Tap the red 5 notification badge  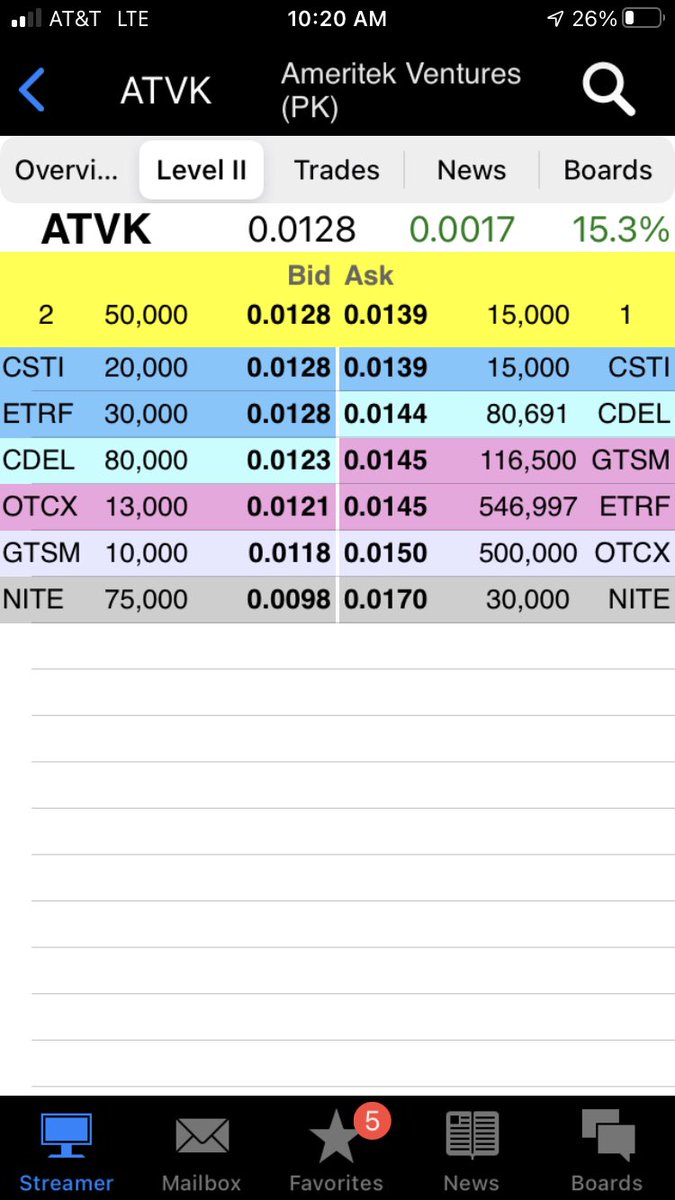[372, 1122]
